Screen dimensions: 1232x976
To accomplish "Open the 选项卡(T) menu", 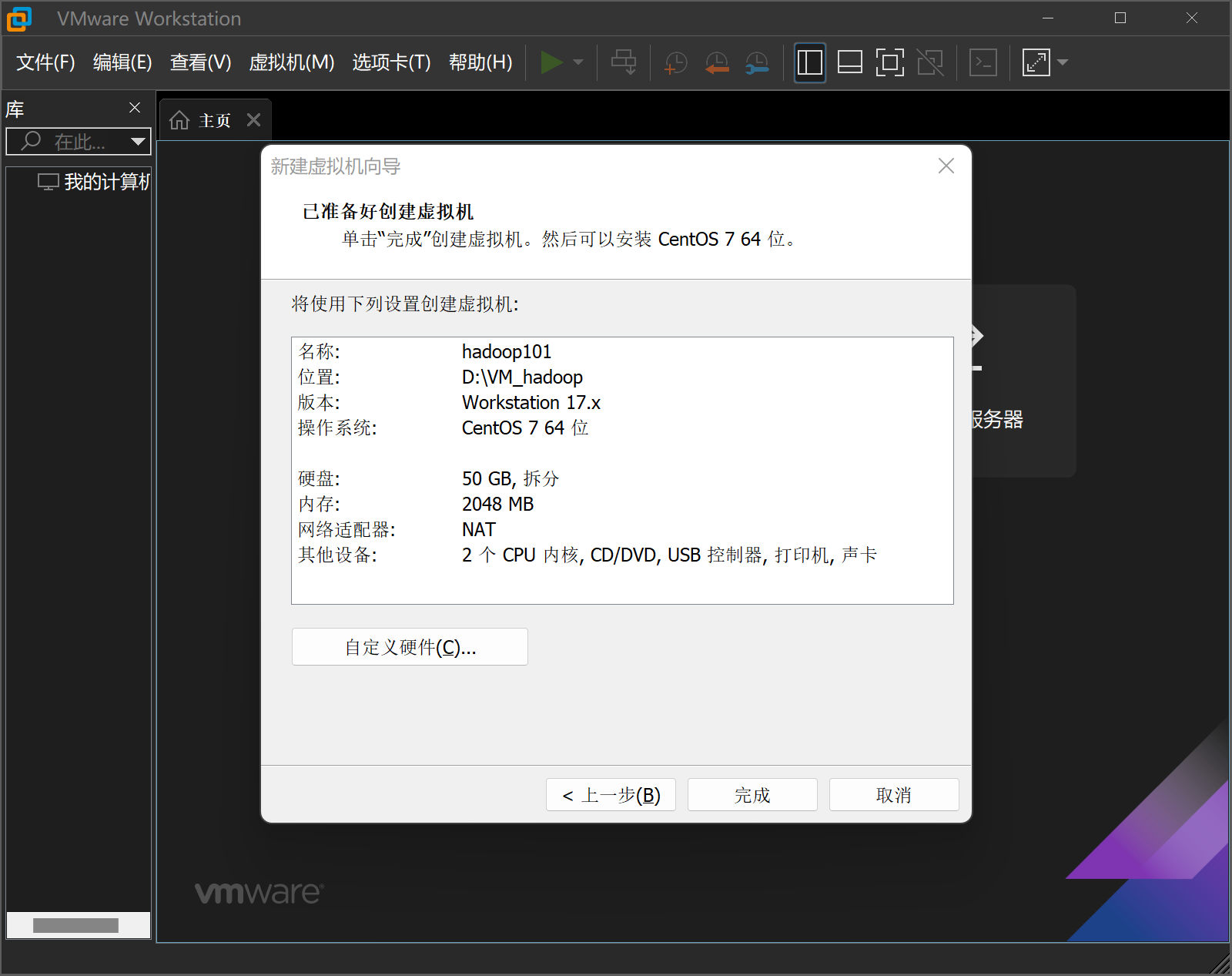I will tap(391, 62).
